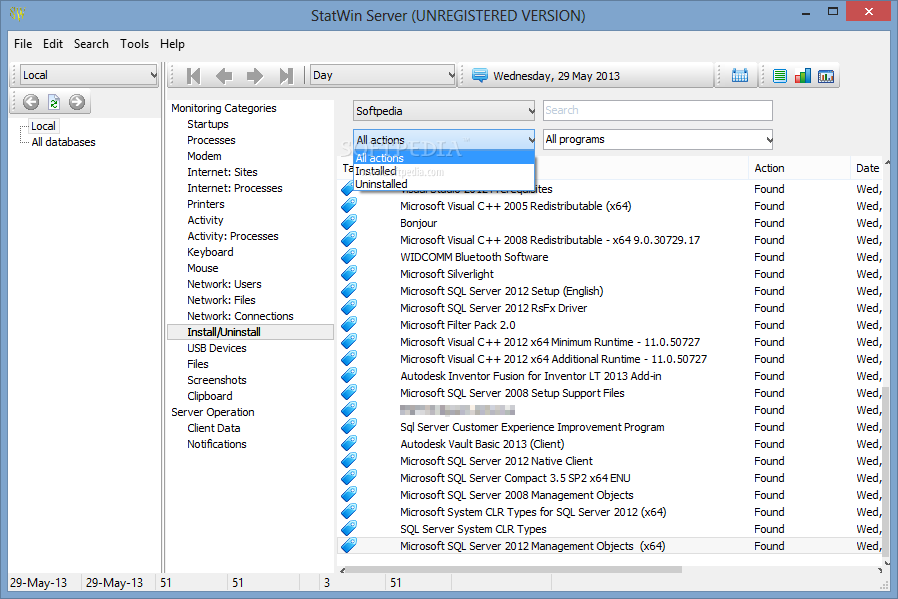The width and height of the screenshot is (898, 599).
Task: Select row Sql Server Customer Experience Improvement Program
Action: point(612,427)
